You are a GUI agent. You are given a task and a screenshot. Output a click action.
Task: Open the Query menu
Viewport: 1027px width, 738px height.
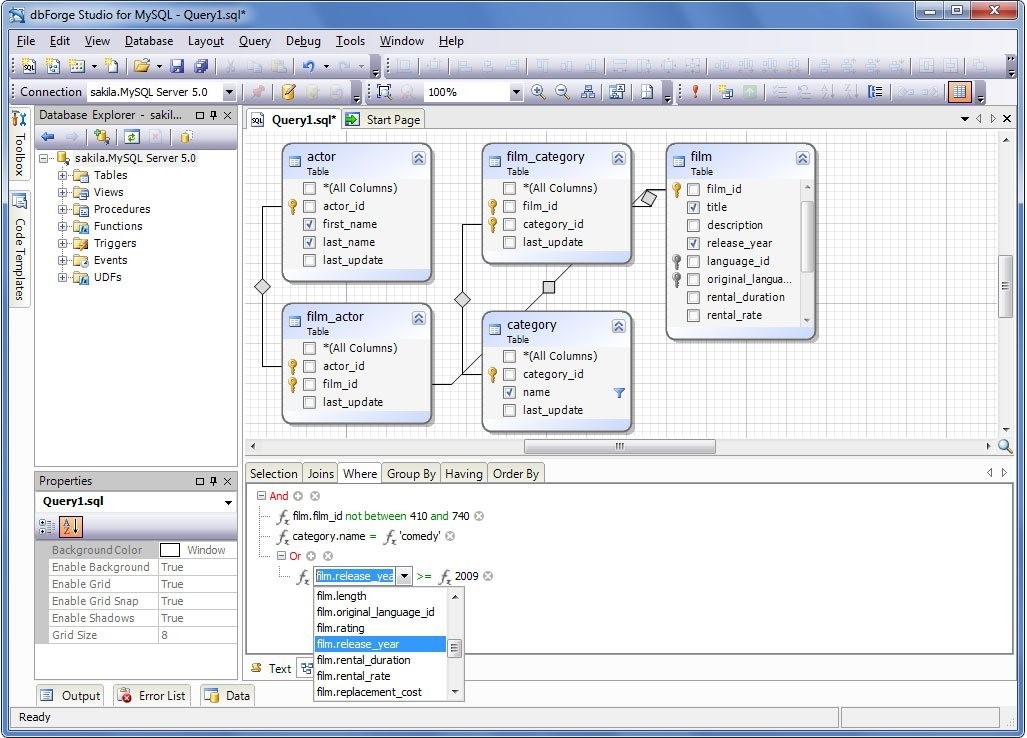pos(254,41)
